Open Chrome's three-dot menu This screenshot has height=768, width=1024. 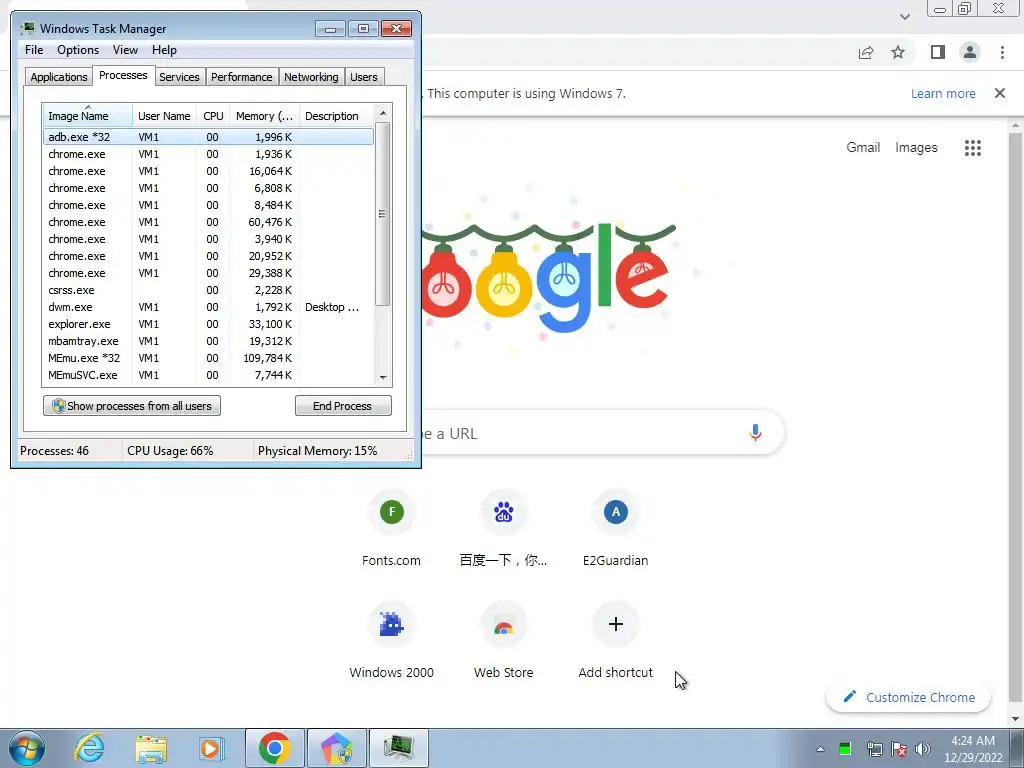pyautogui.click(x=1002, y=52)
